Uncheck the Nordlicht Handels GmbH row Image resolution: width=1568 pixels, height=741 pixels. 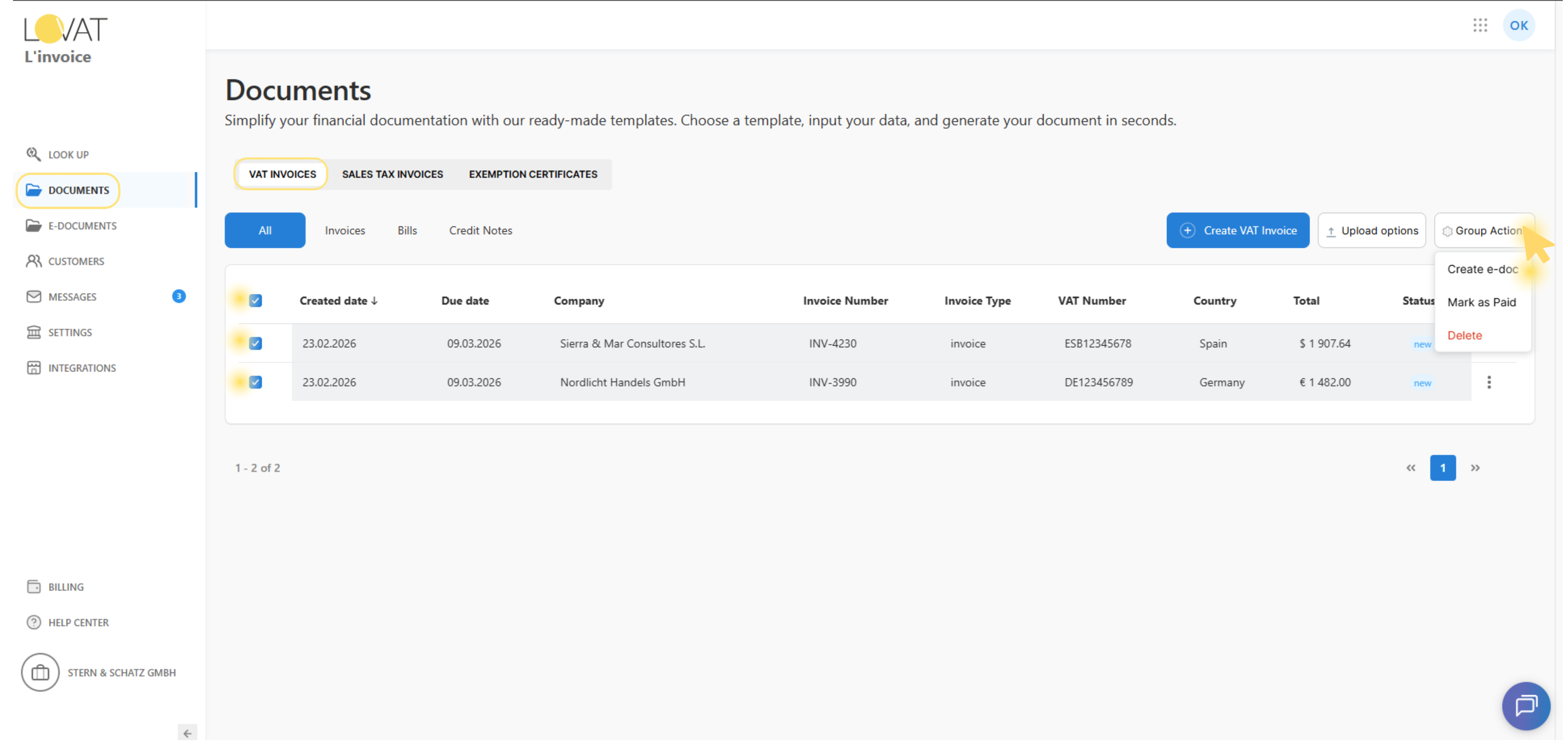tap(256, 382)
